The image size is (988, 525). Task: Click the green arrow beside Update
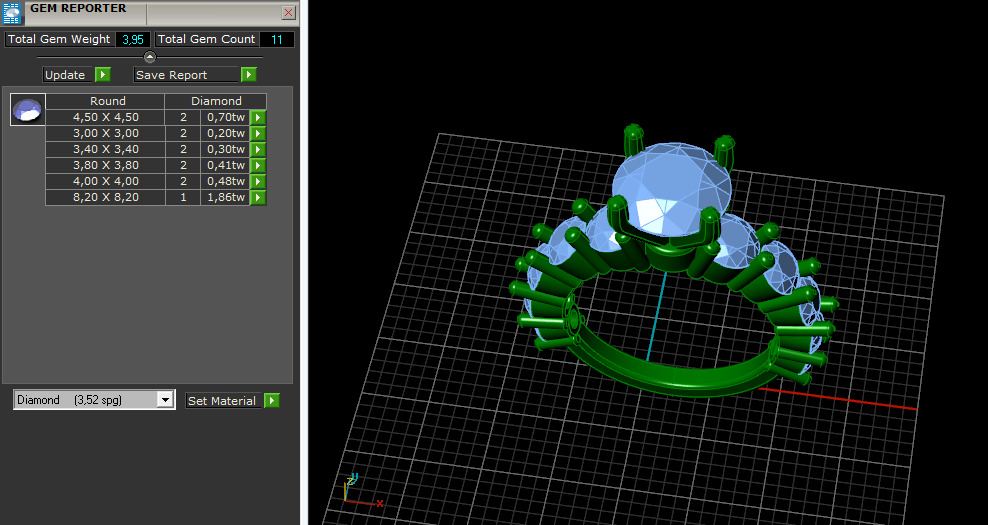tap(103, 75)
